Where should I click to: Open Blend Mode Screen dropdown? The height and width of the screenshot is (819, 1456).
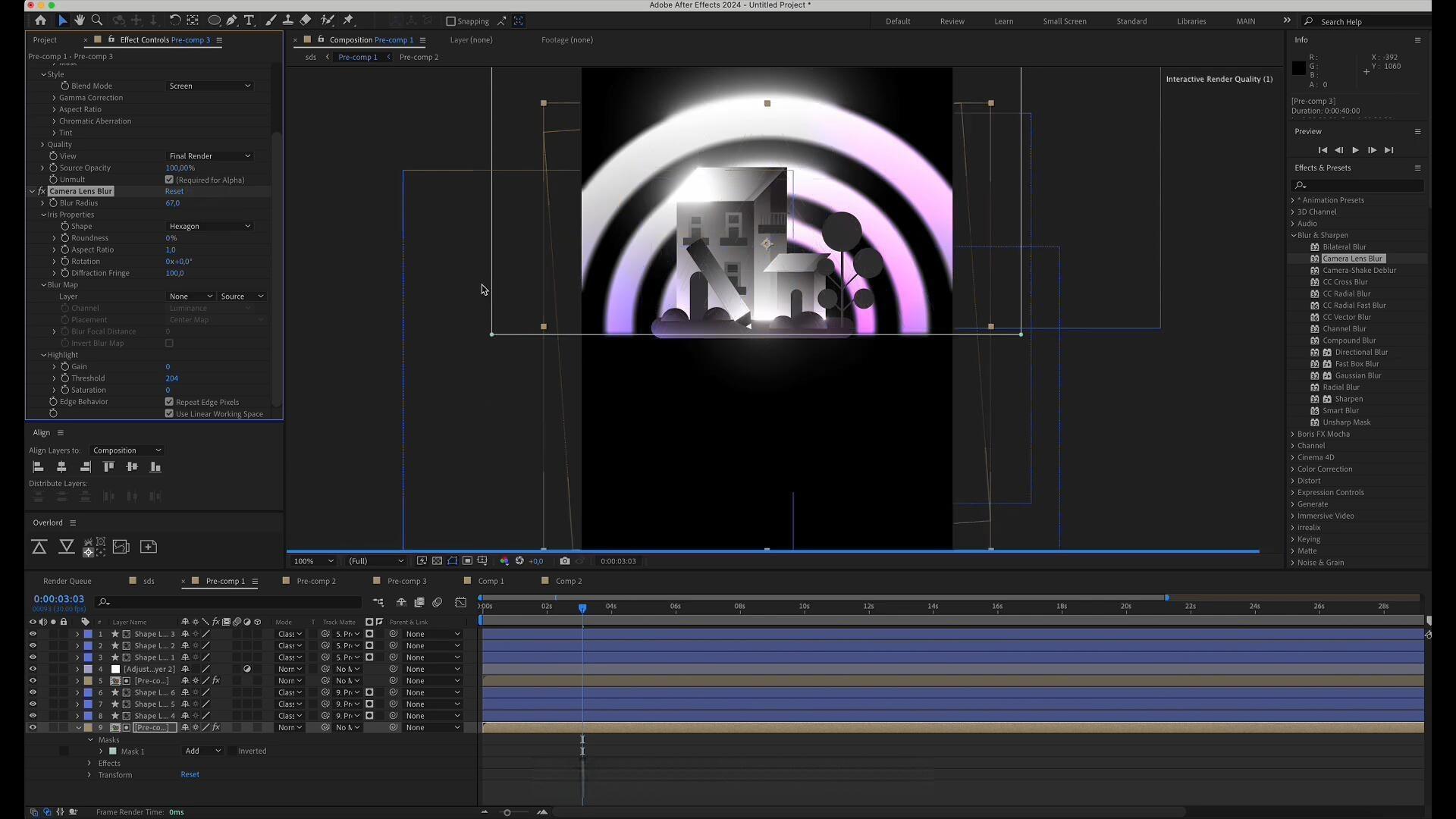coord(209,86)
